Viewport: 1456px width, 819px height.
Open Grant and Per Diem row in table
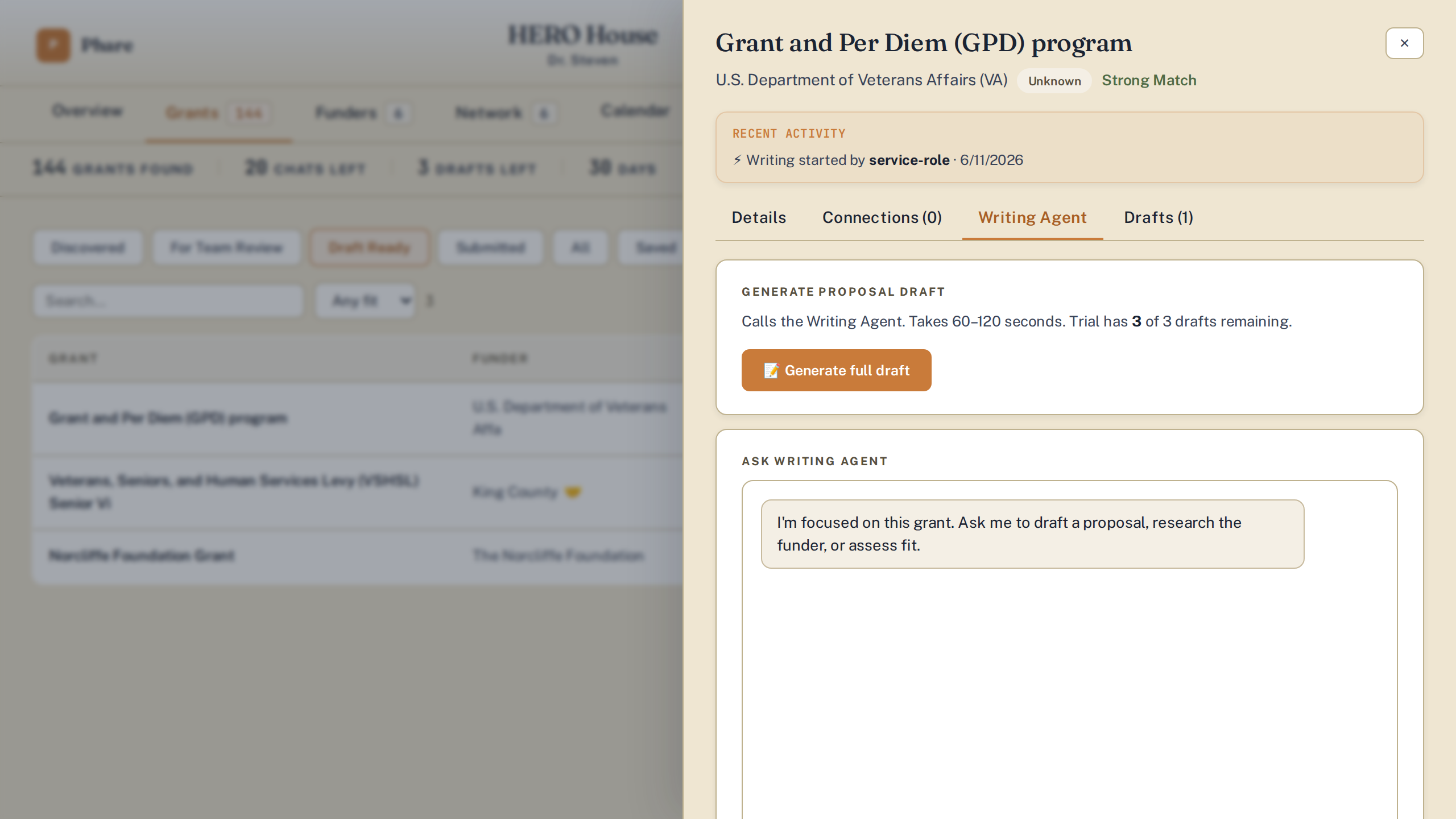coord(357,418)
